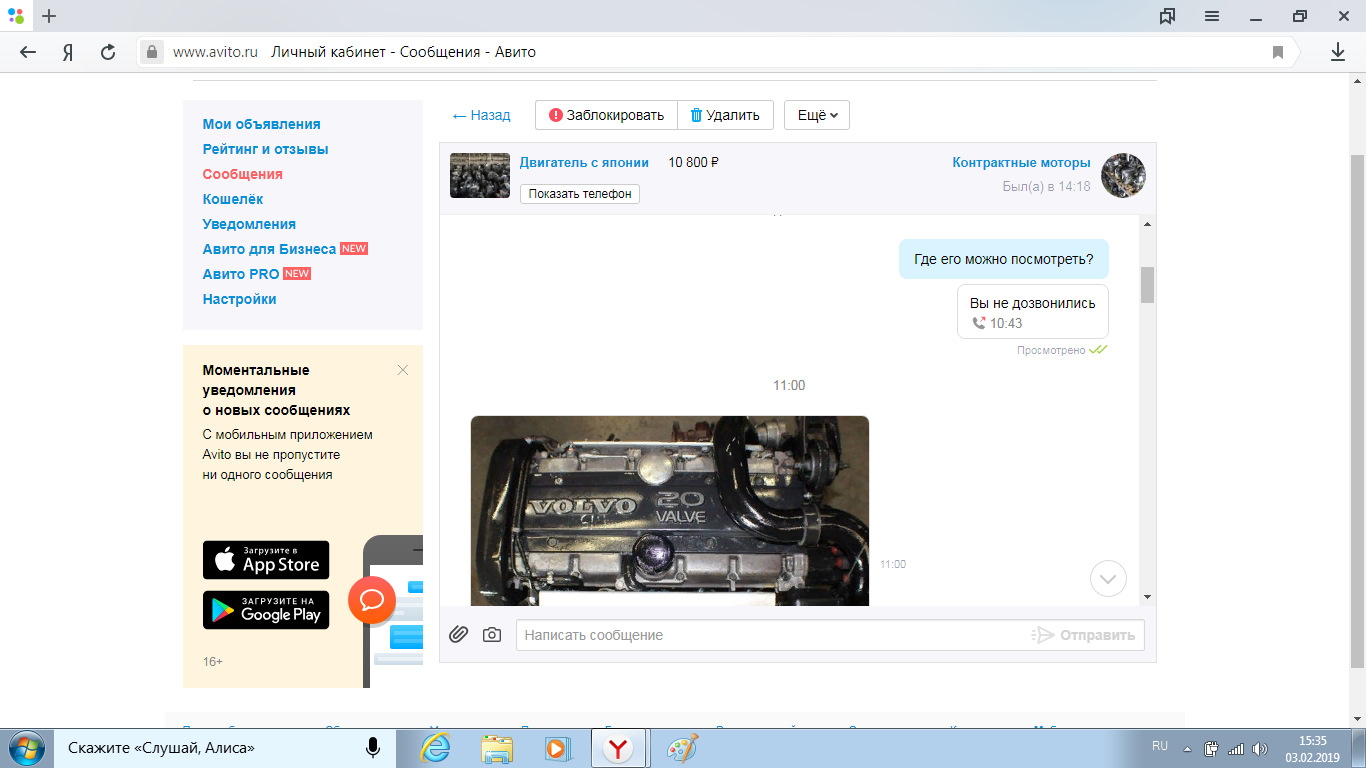
Task: Close the instant notifications banner
Action: (402, 370)
